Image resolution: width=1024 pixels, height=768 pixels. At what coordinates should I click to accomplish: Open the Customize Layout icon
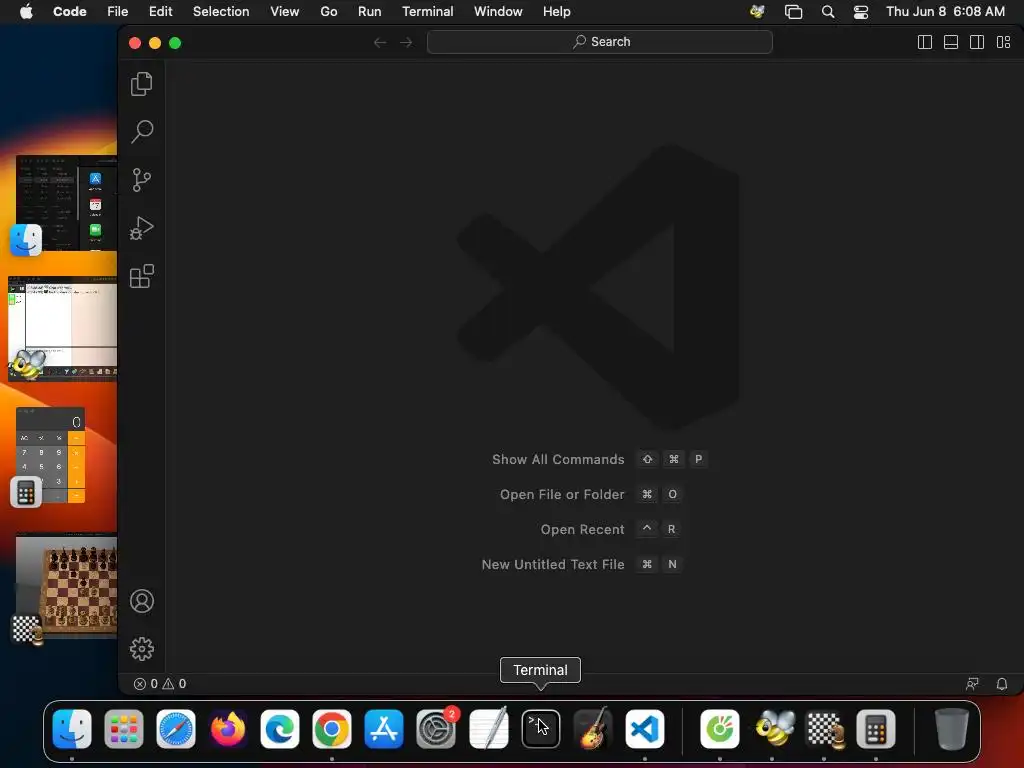point(1004,42)
